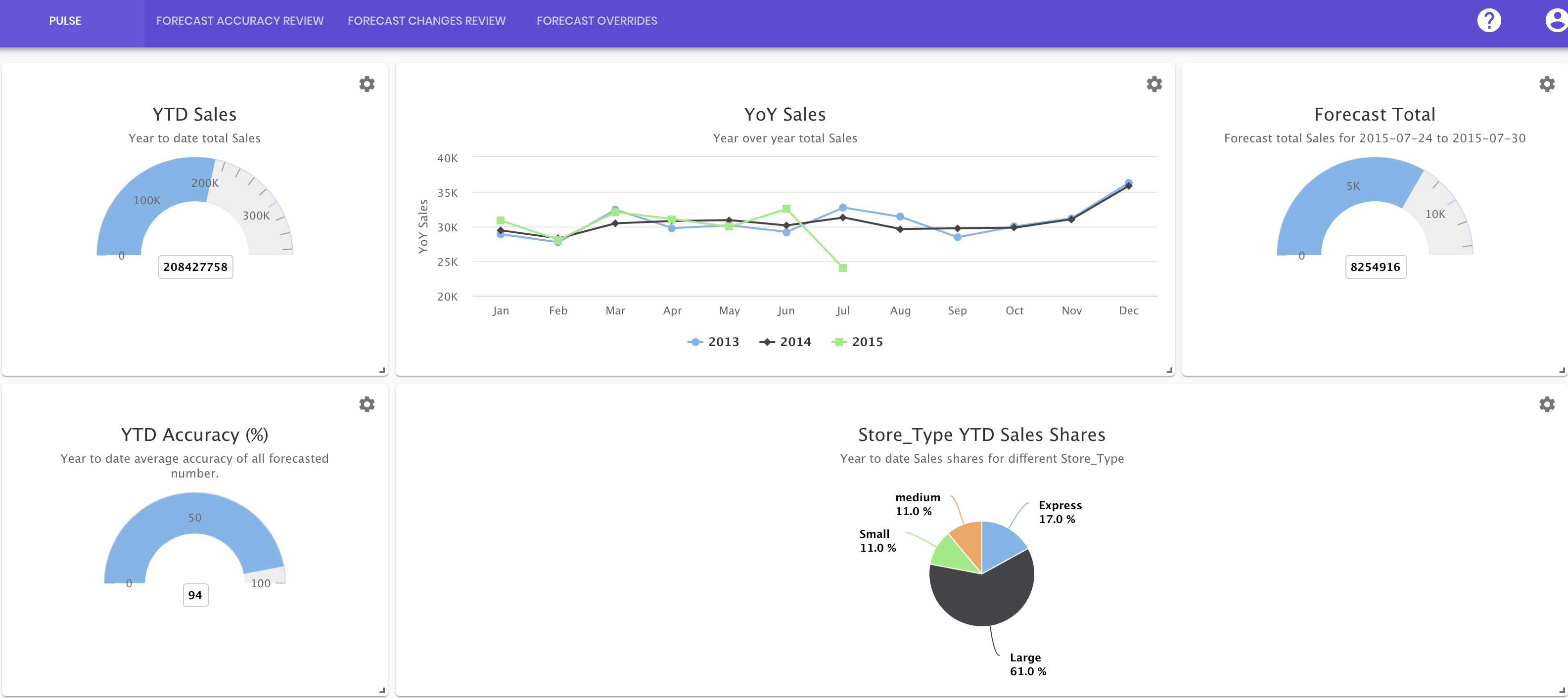Click the medium 11.0 % label
This screenshot has width=1568, height=698.
click(x=917, y=505)
